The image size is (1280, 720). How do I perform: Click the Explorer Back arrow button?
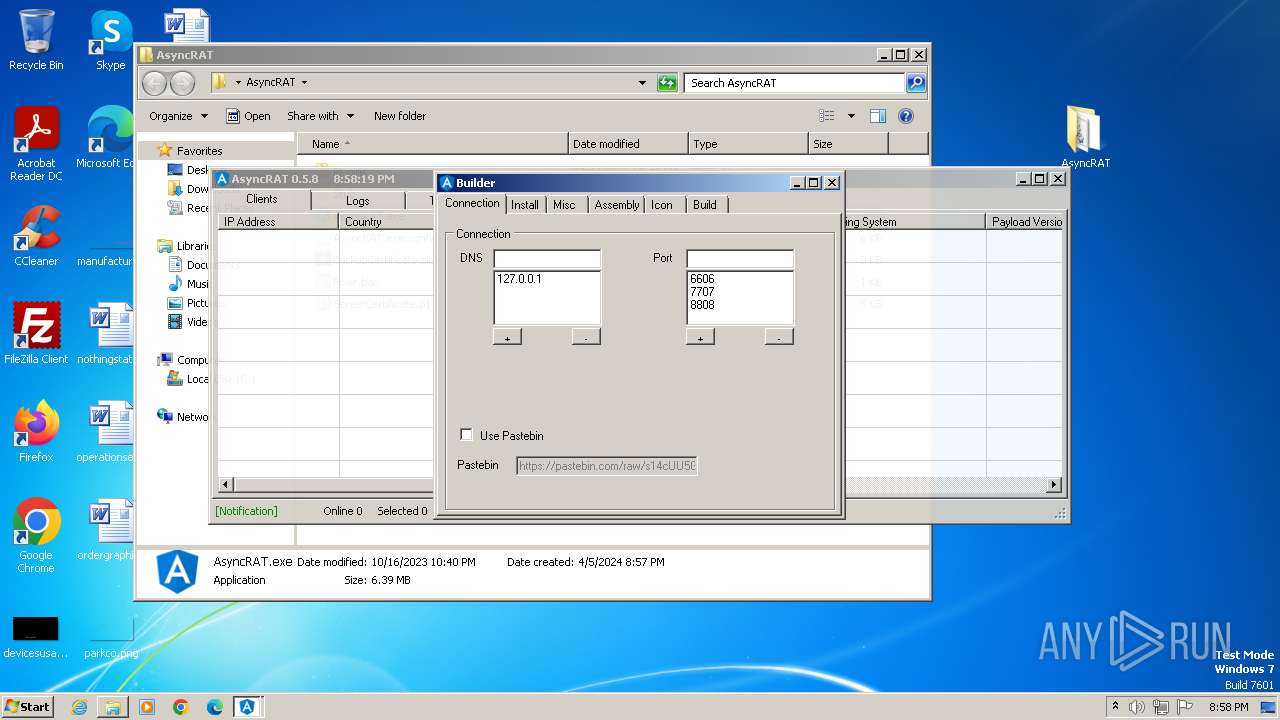[x=155, y=83]
